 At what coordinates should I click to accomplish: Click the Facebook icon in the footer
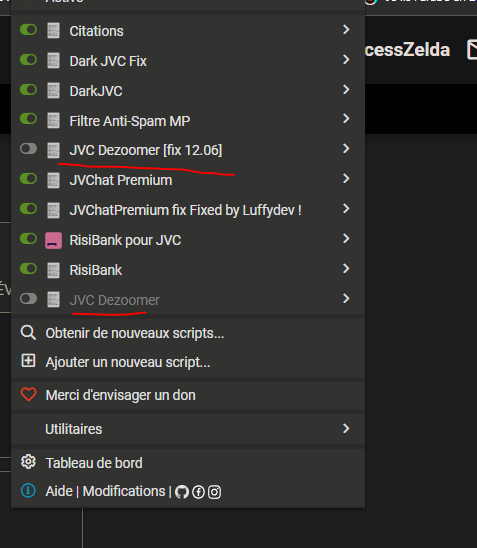(198, 492)
